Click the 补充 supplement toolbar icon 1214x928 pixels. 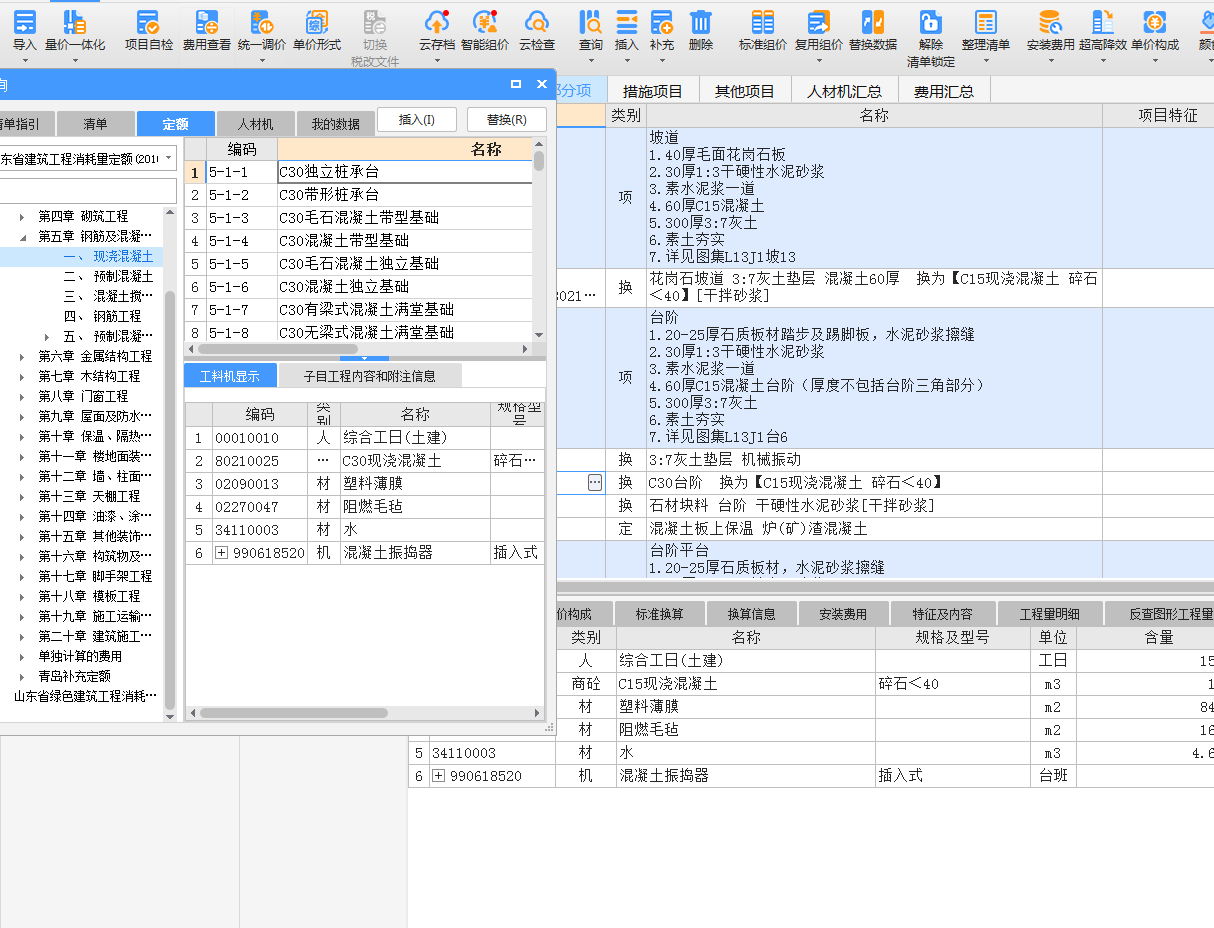pos(661,23)
